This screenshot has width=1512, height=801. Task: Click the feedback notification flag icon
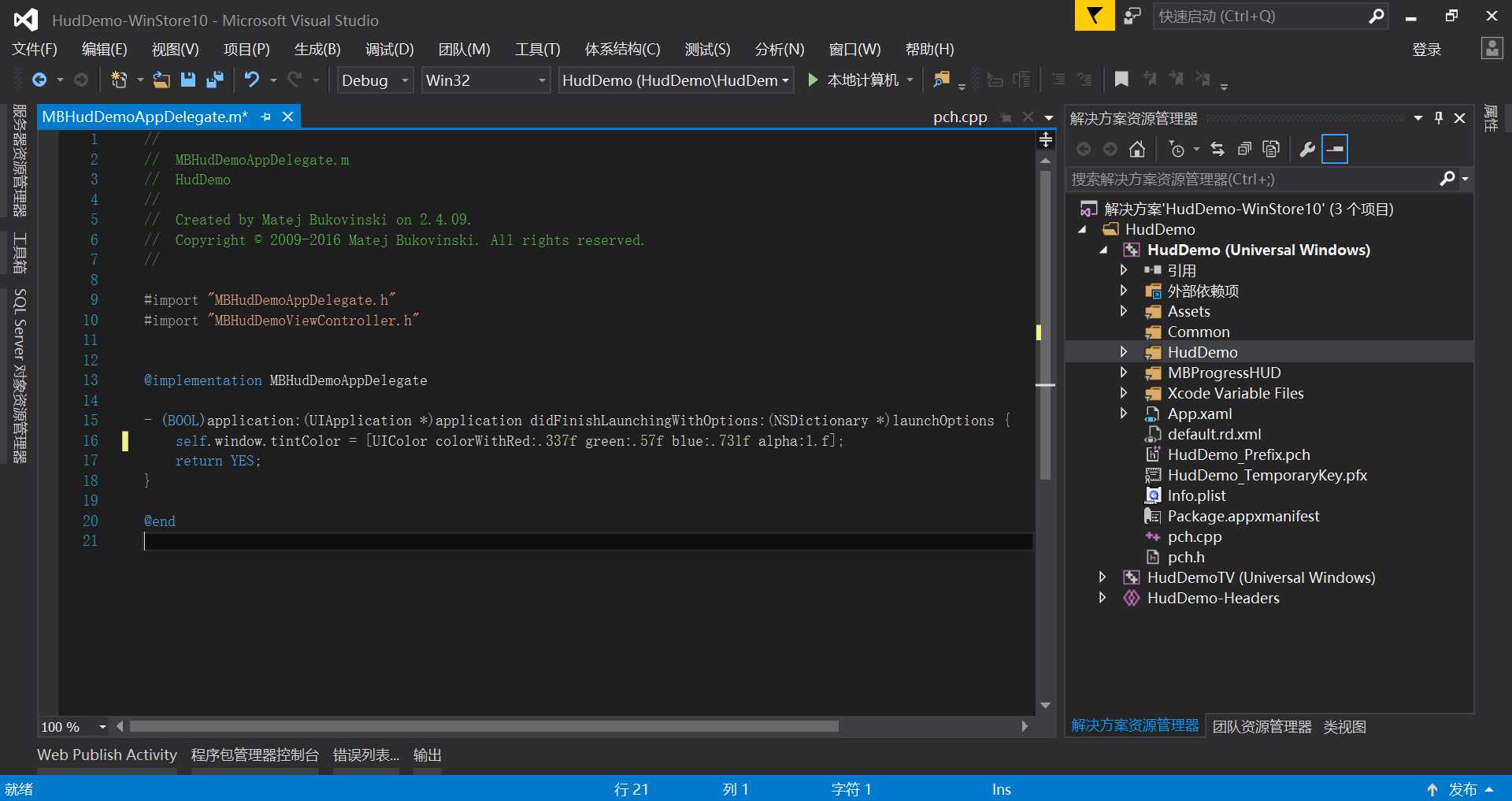(x=1095, y=15)
